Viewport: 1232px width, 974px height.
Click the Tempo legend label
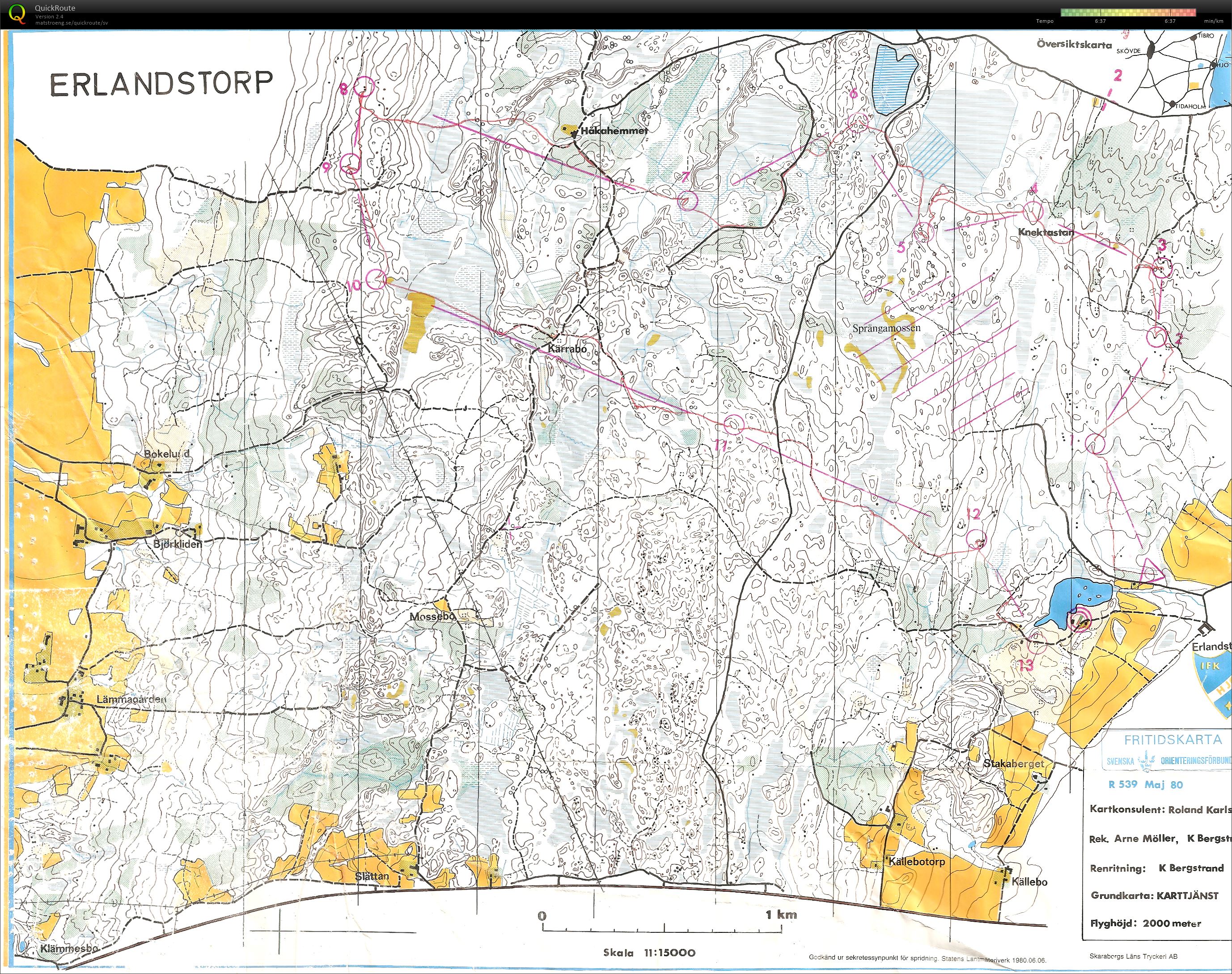1045,21
